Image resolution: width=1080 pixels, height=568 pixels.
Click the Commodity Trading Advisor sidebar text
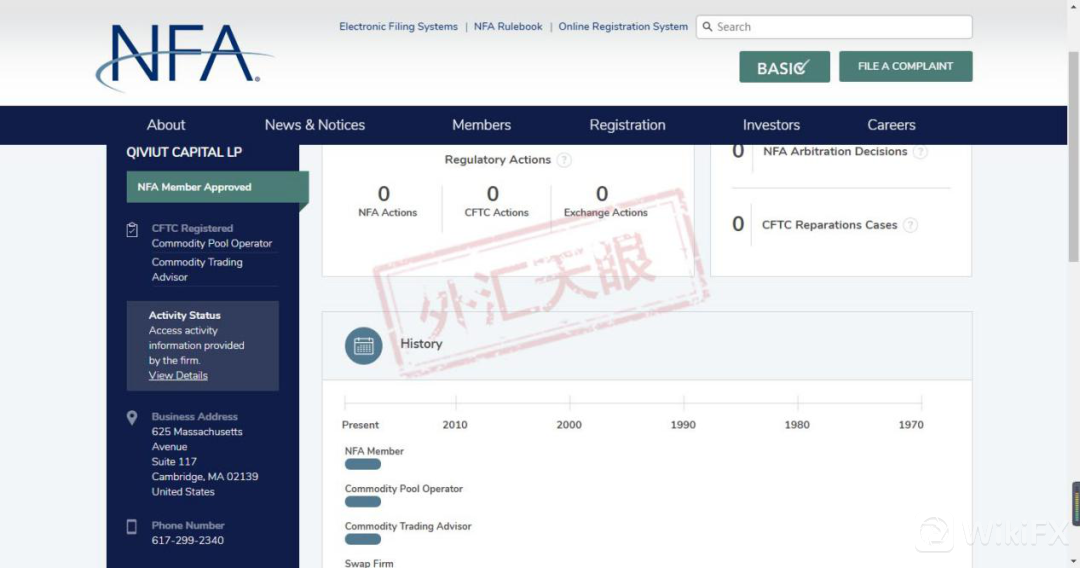(x=197, y=269)
